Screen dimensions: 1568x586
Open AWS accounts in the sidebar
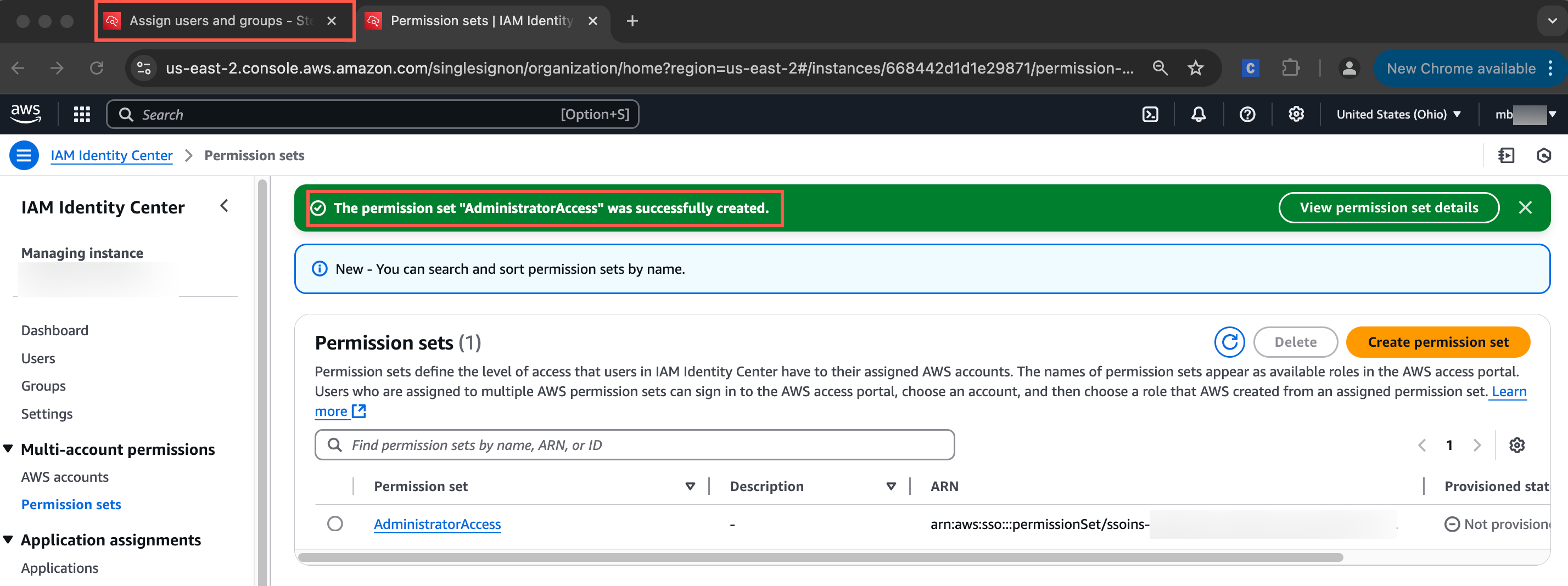click(x=65, y=477)
